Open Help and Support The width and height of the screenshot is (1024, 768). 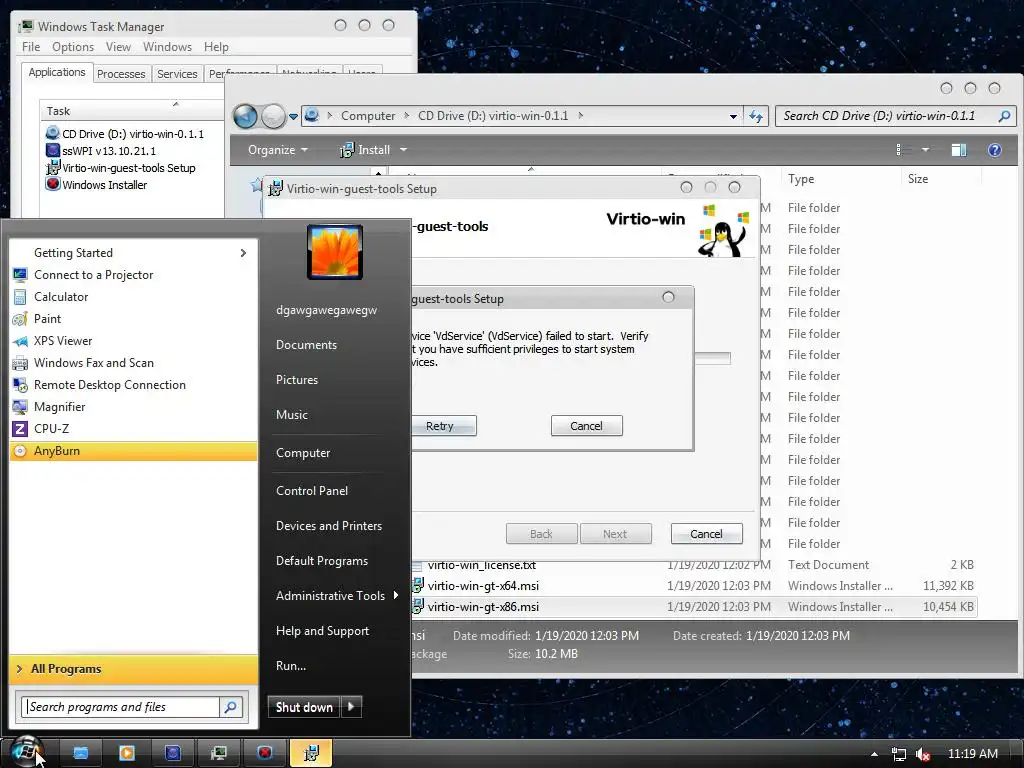[x=322, y=632]
